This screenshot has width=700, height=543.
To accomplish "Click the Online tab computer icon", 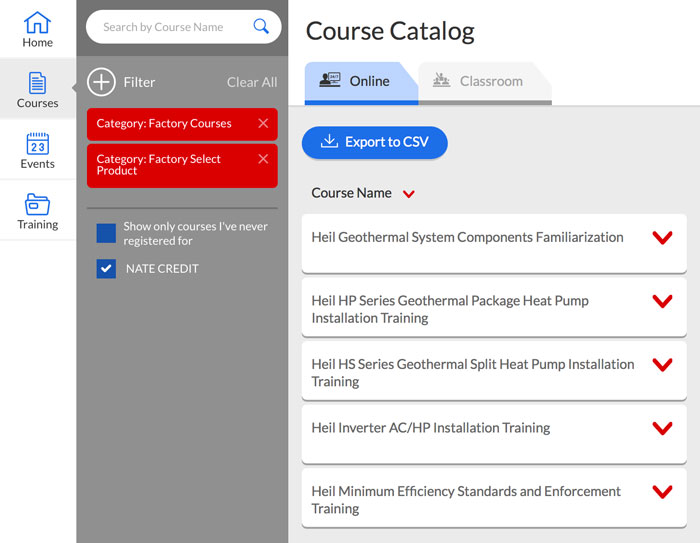I will pyautogui.click(x=330, y=80).
